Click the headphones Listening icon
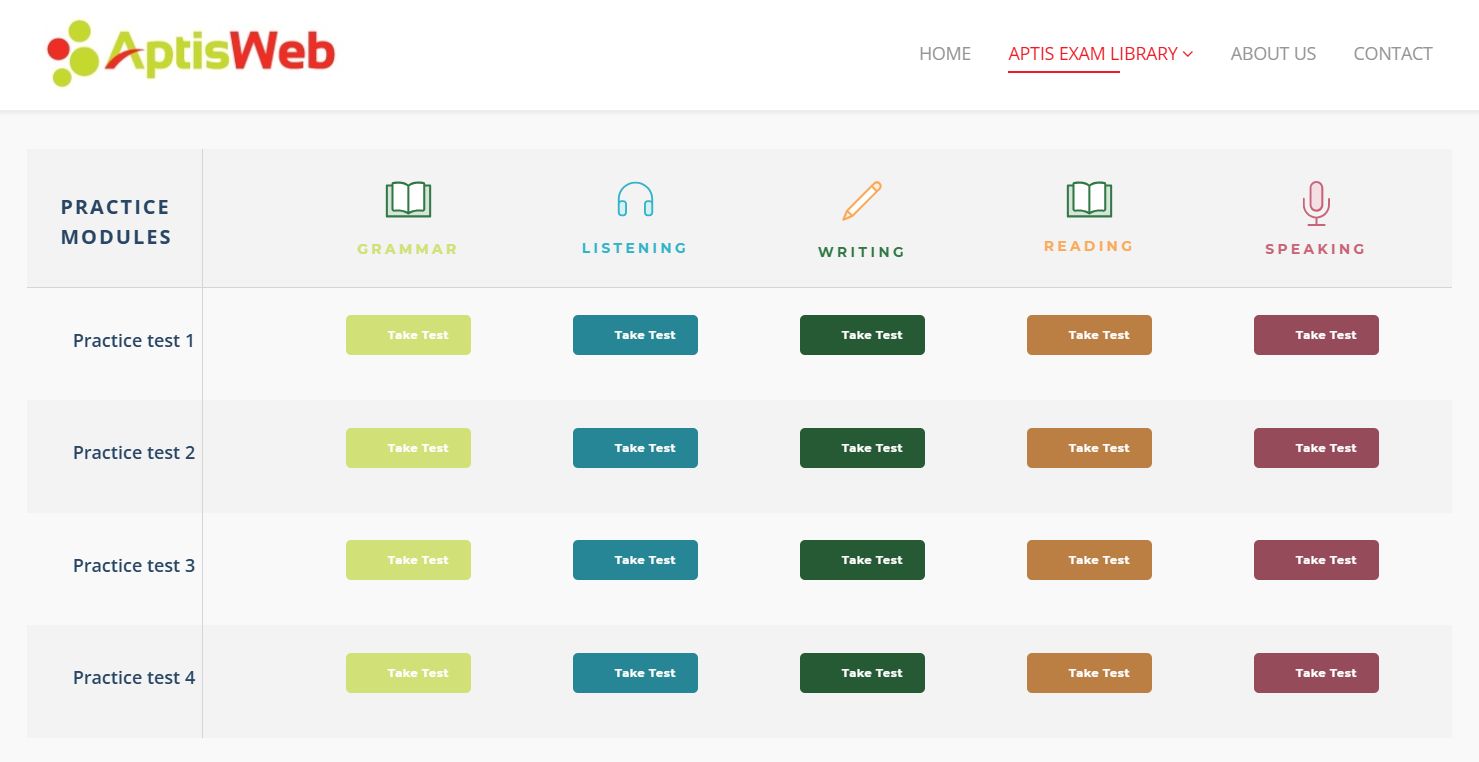The image size is (1479, 762). 634,200
